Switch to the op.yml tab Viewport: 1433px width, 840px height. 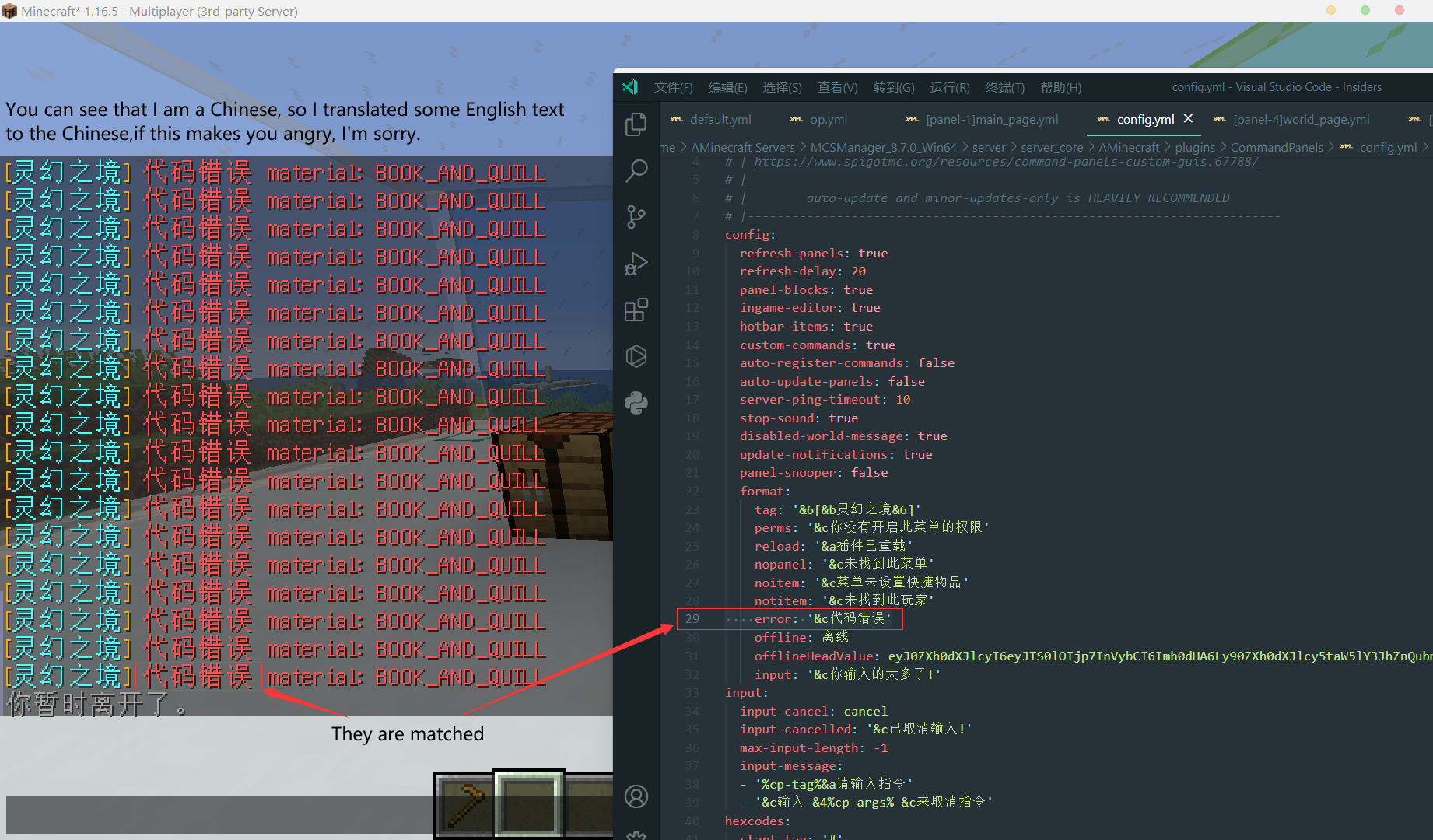point(829,119)
